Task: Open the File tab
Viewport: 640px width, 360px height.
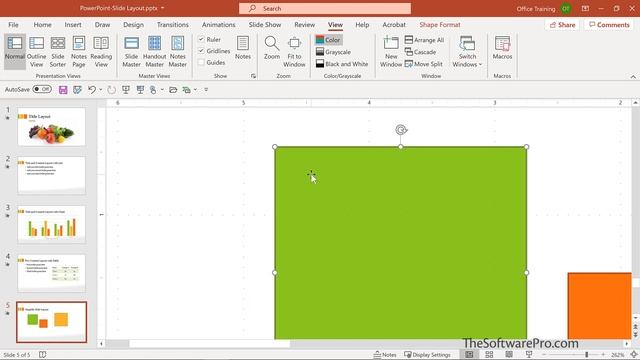Action: point(13,25)
